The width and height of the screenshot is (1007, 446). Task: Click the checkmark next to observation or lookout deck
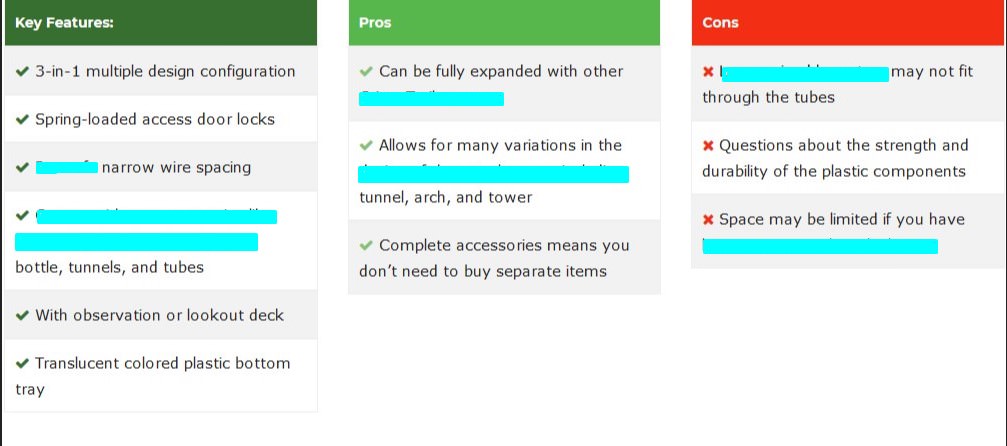tap(22, 316)
